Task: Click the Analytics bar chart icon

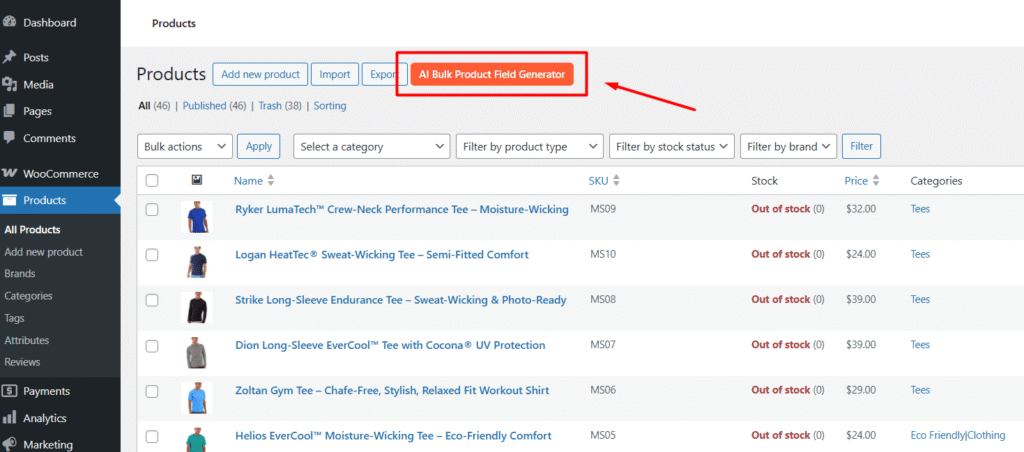Action: [x=9, y=418]
